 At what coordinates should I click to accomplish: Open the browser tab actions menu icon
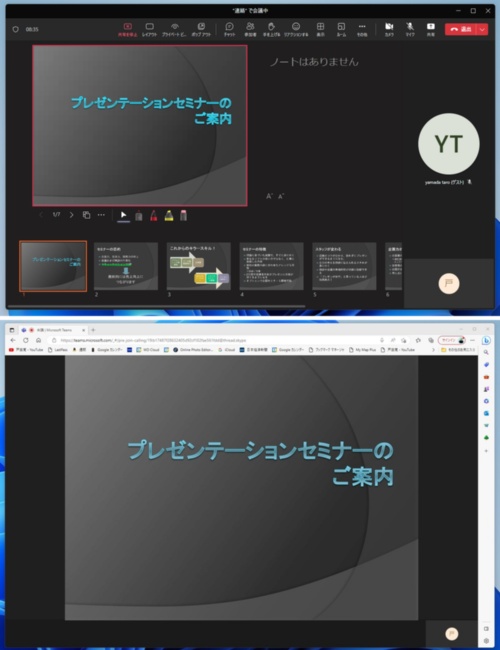(12, 330)
